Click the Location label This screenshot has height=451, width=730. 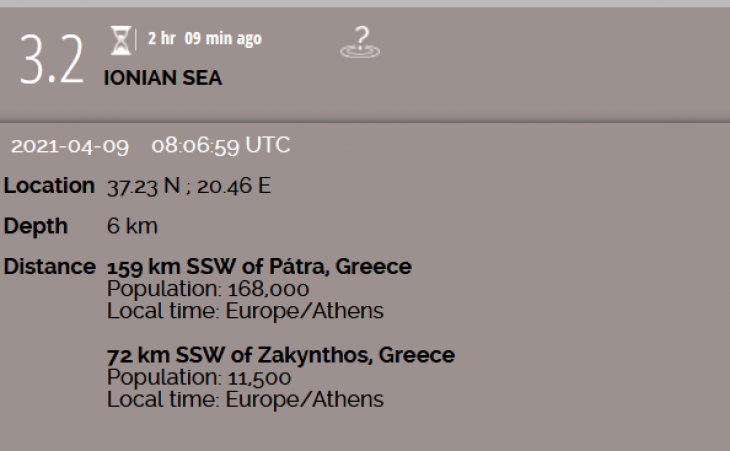49,186
